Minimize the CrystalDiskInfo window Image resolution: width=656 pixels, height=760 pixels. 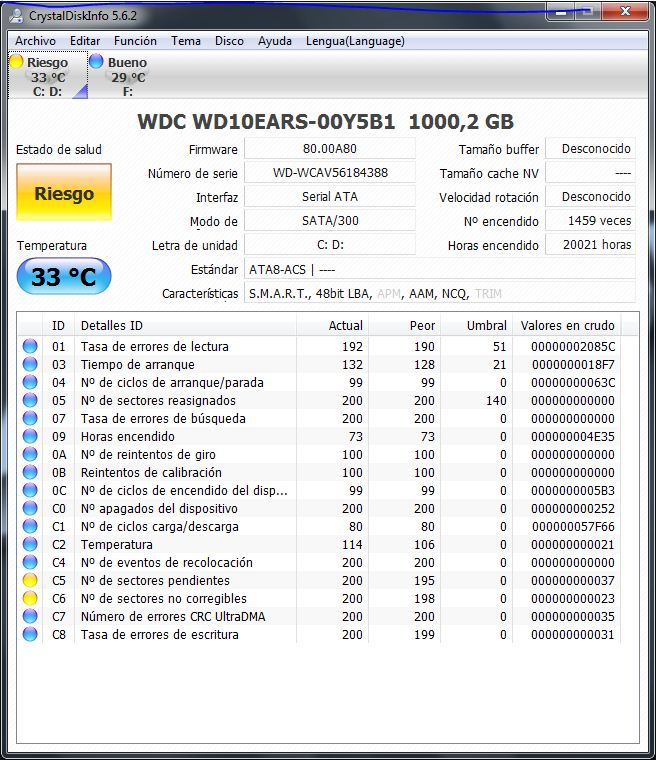[561, 12]
